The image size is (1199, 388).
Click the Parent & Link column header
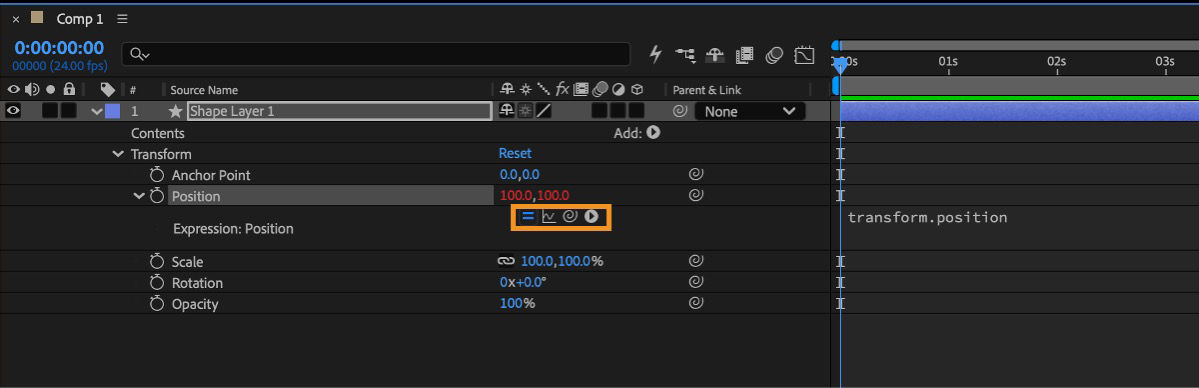tap(707, 90)
